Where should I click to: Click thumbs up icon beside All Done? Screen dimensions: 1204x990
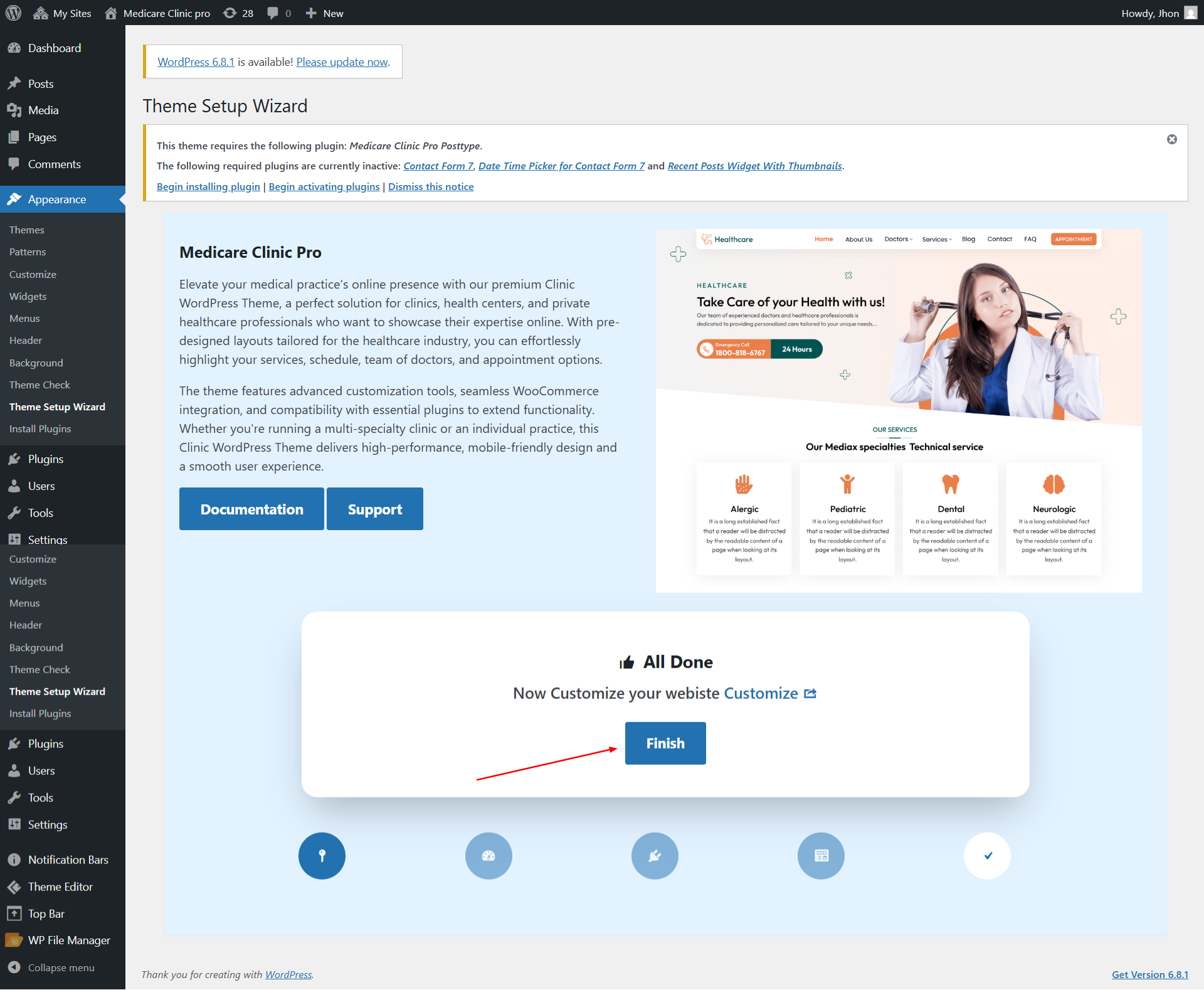(626, 663)
